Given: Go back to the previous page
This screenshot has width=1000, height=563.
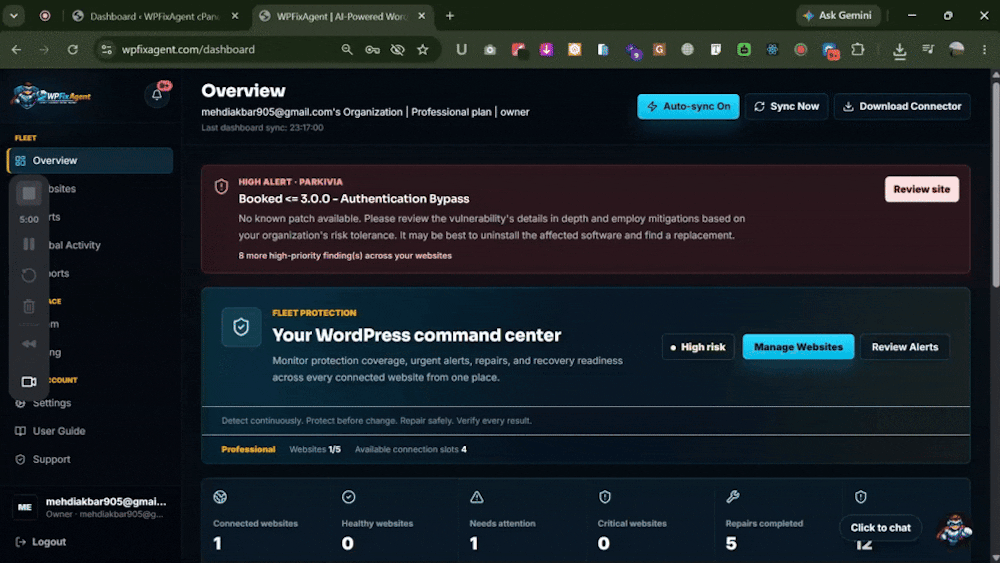Looking at the screenshot, I should tap(17, 50).
